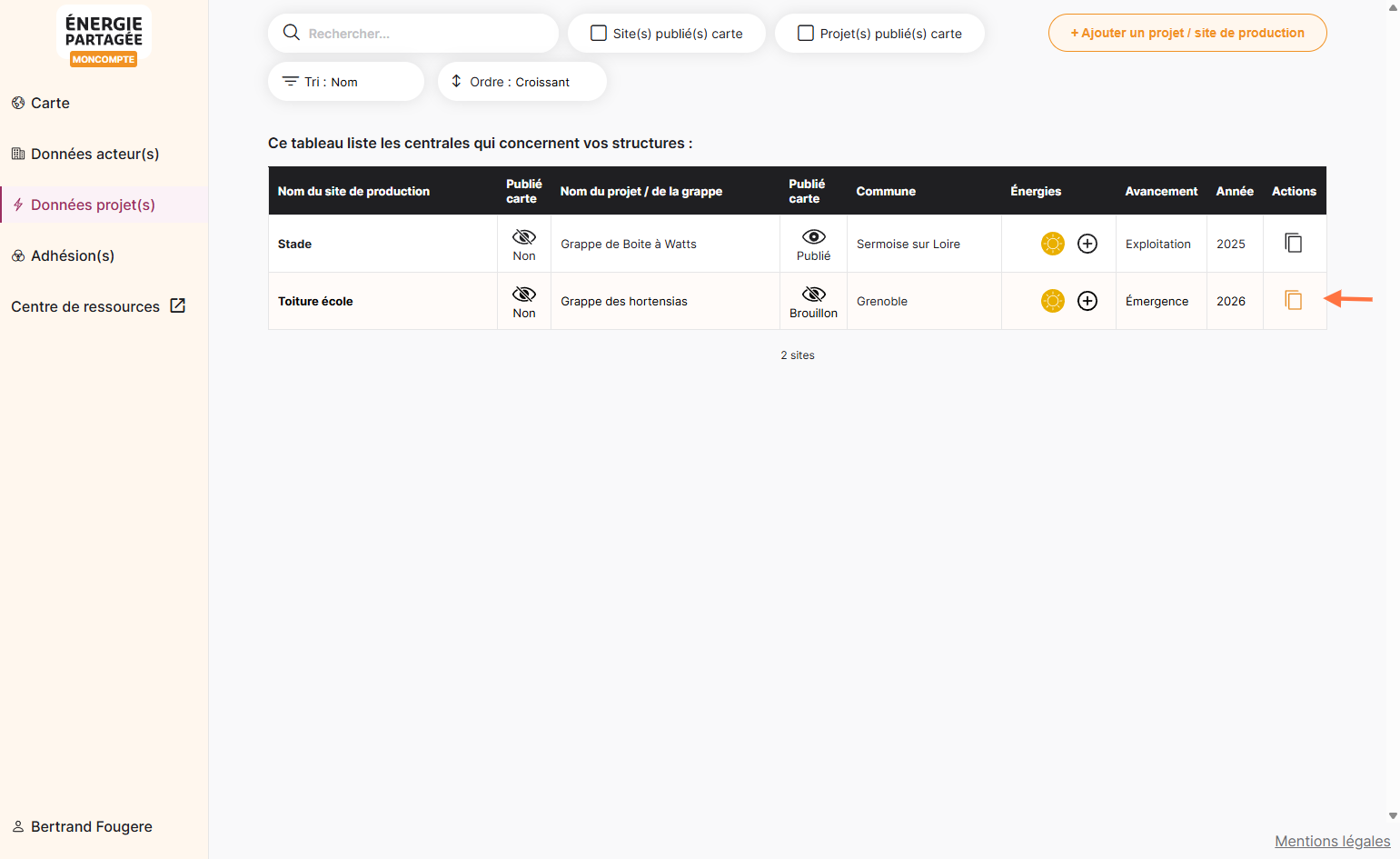This screenshot has width=1400, height=859.
Task: Click the solar energy icon in Stade row
Action: [1052, 244]
